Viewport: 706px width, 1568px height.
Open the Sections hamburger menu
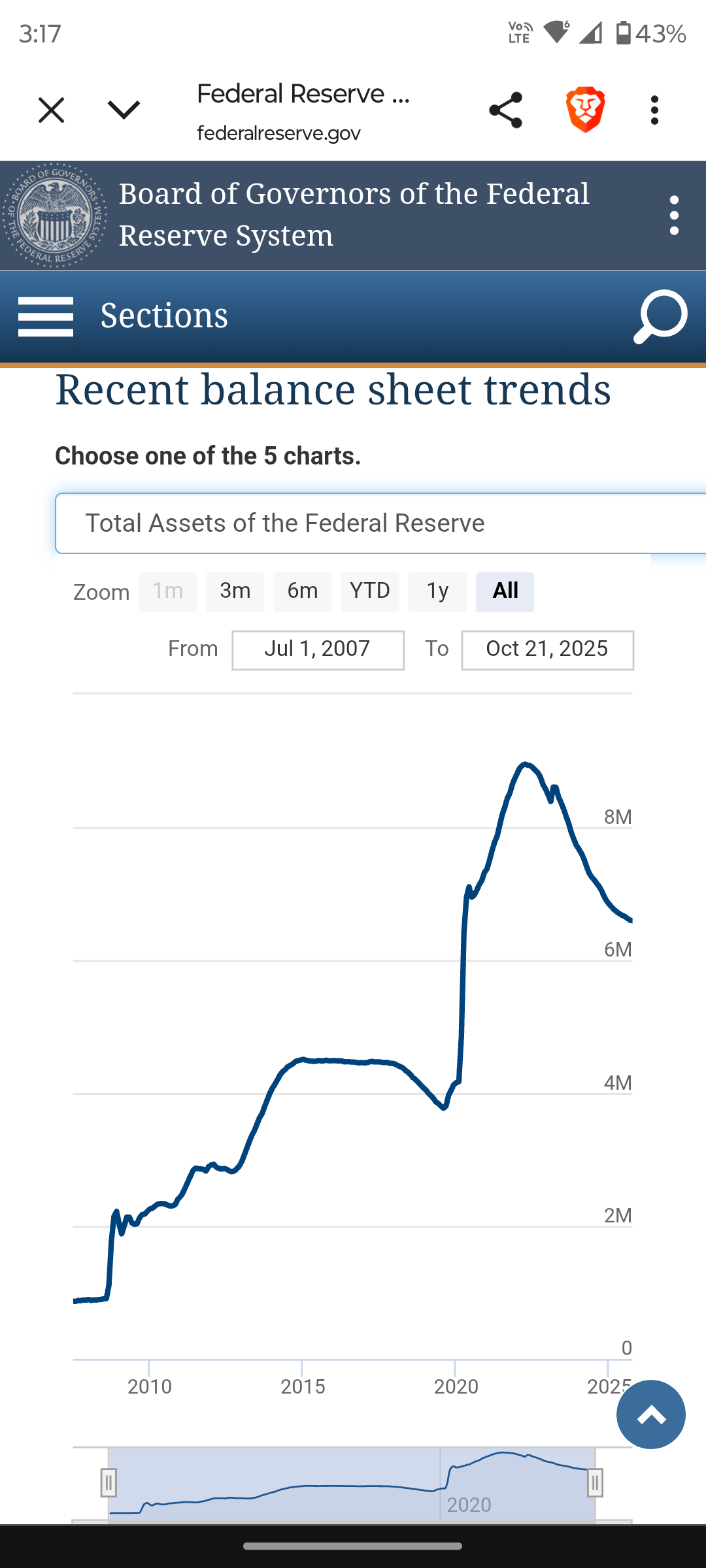[x=46, y=317]
